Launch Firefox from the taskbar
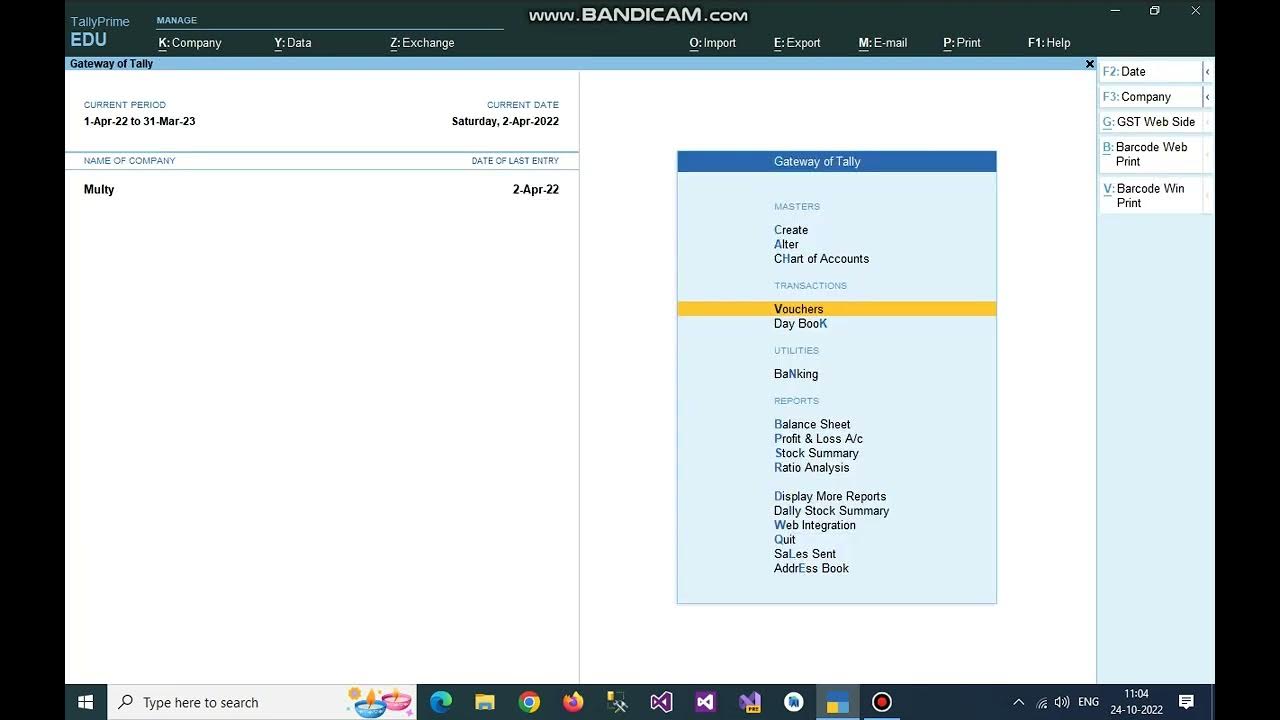This screenshot has width=1280, height=720. coord(573,702)
